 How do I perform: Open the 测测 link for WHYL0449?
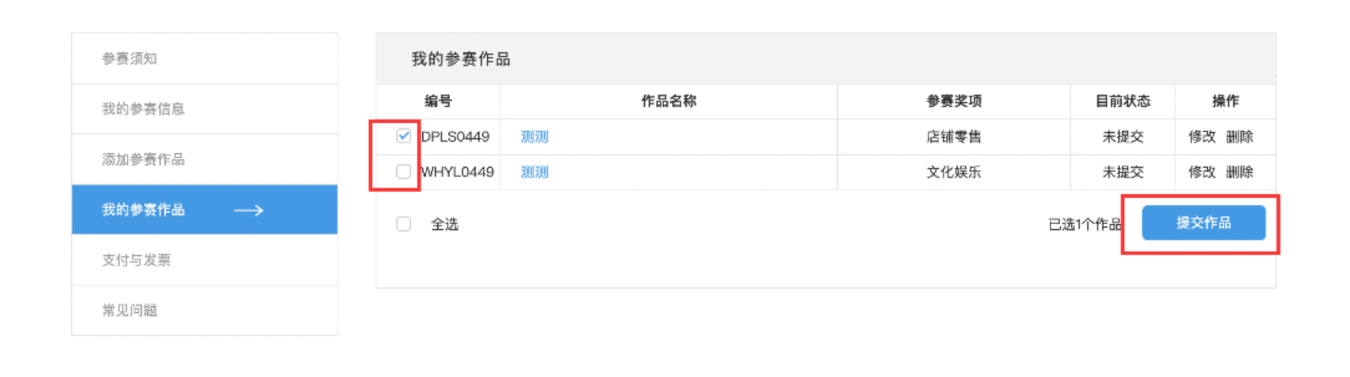535,172
